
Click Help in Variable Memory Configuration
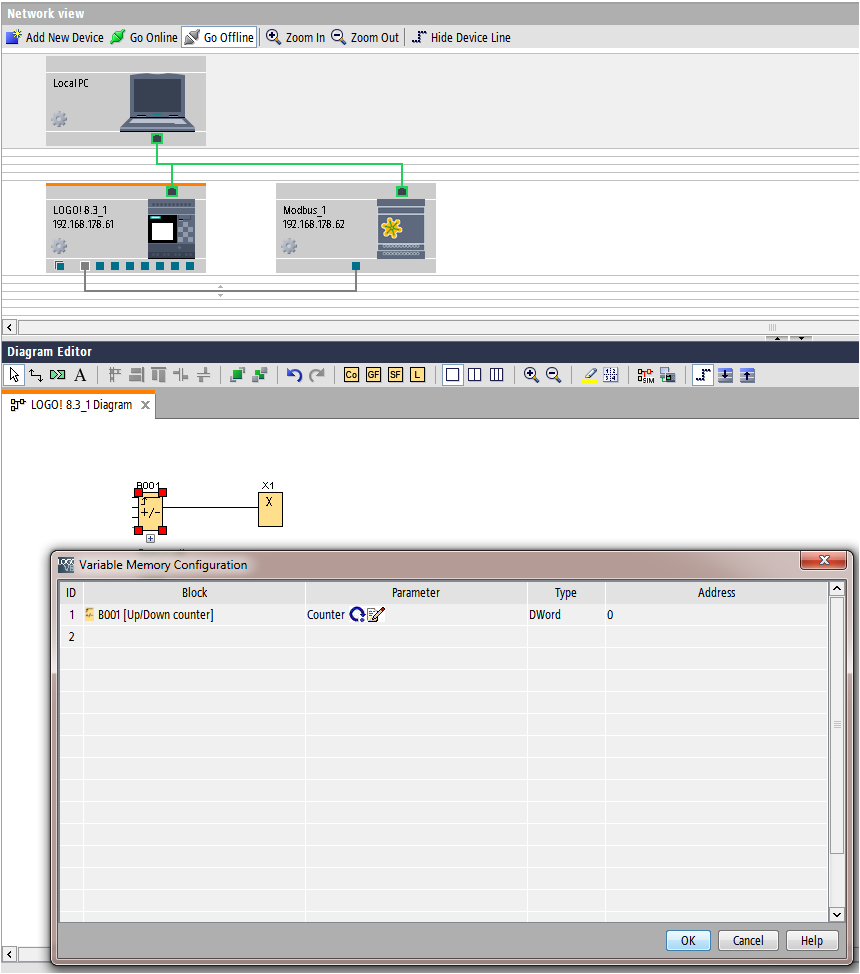812,940
